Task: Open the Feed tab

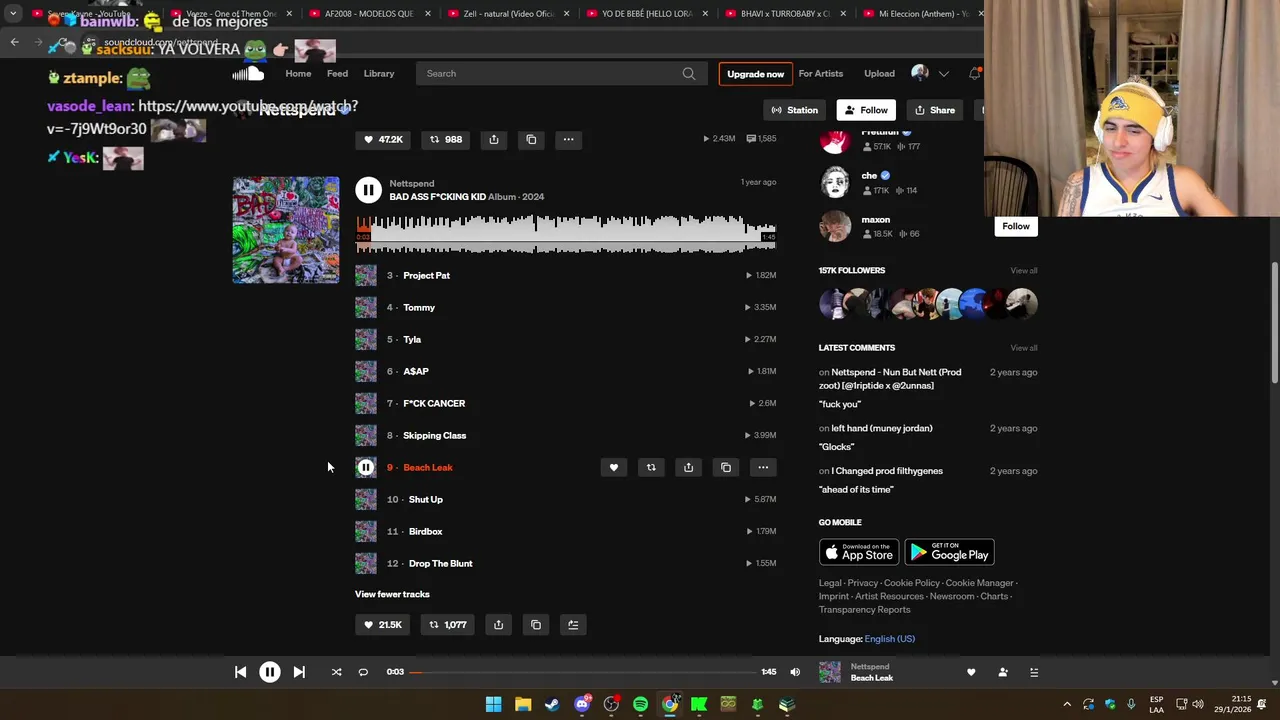Action: point(337,73)
